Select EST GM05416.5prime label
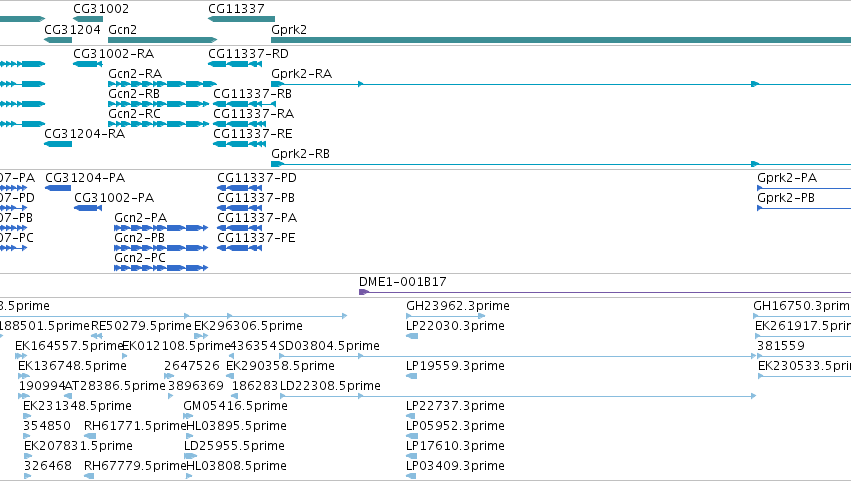The height and width of the screenshot is (481, 851). point(236,406)
